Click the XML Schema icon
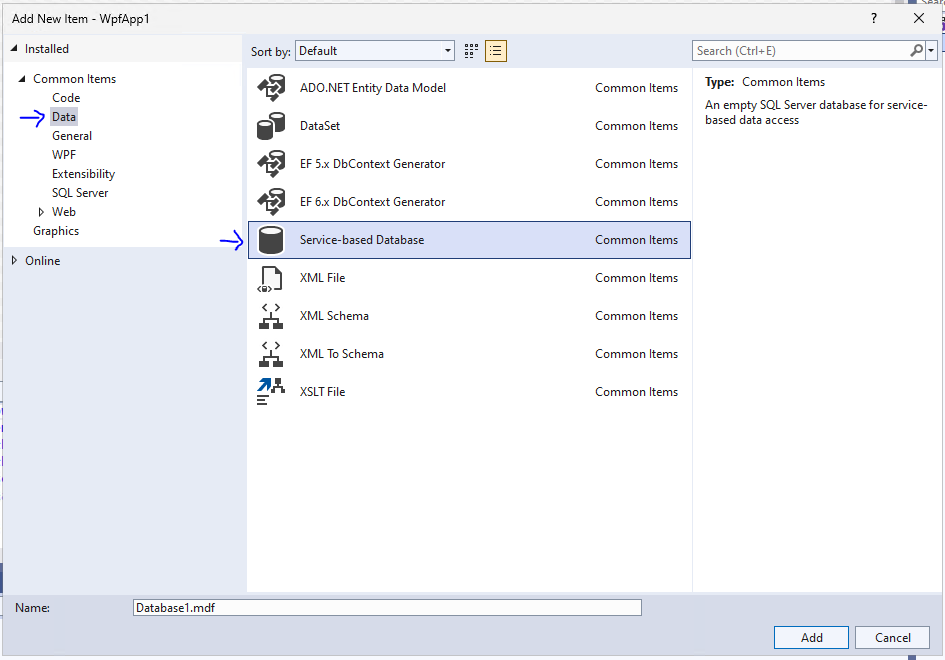 (271, 316)
